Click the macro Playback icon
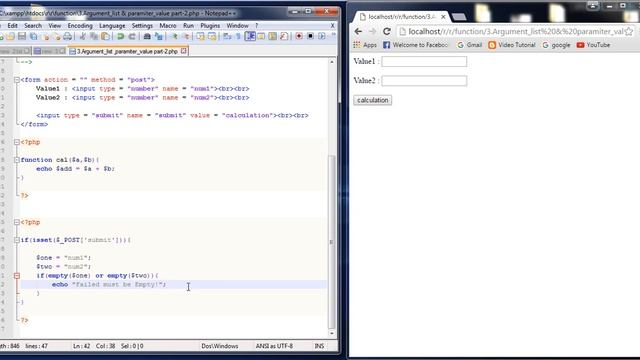 [322, 37]
